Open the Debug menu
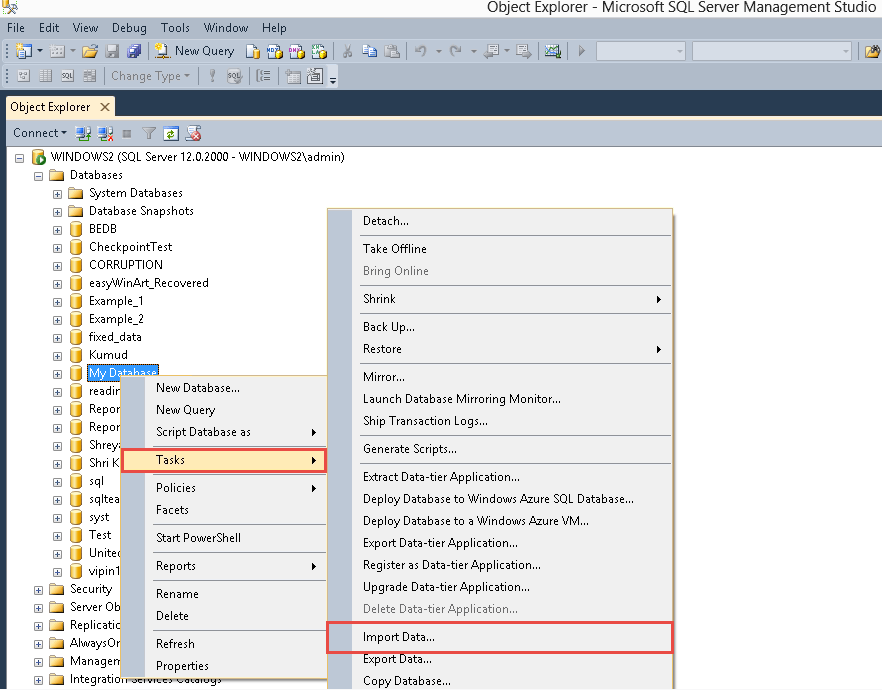This screenshot has height=690, width=882. 129,28
